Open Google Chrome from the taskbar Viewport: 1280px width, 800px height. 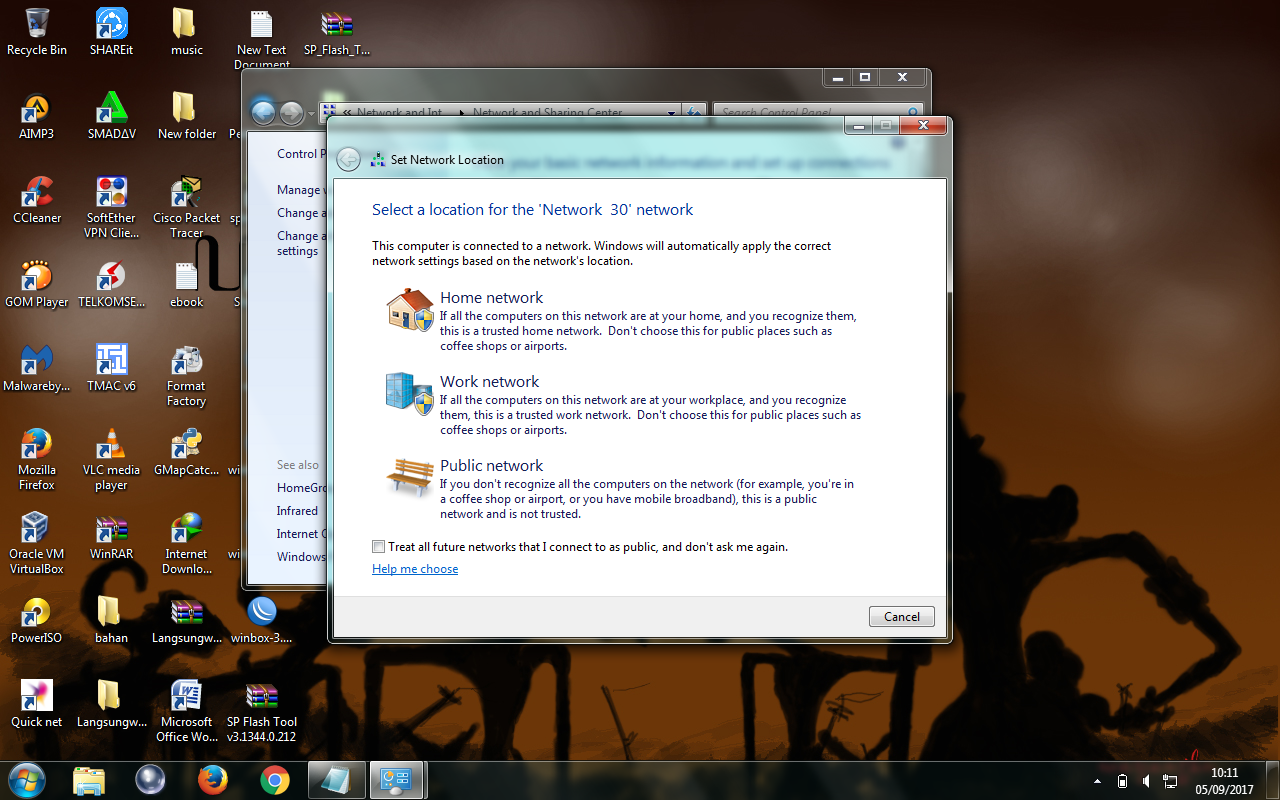[x=273, y=780]
